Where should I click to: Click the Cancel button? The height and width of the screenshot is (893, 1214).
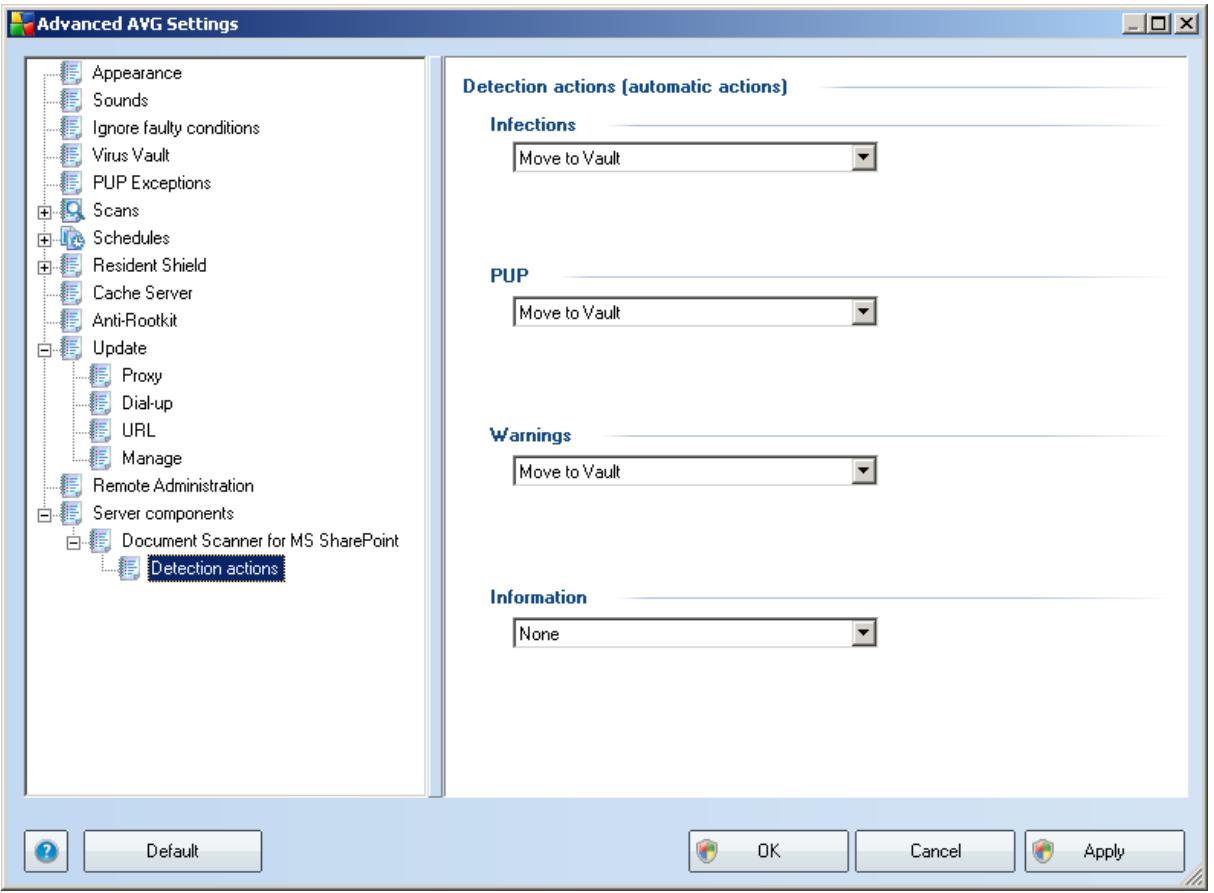point(937,851)
